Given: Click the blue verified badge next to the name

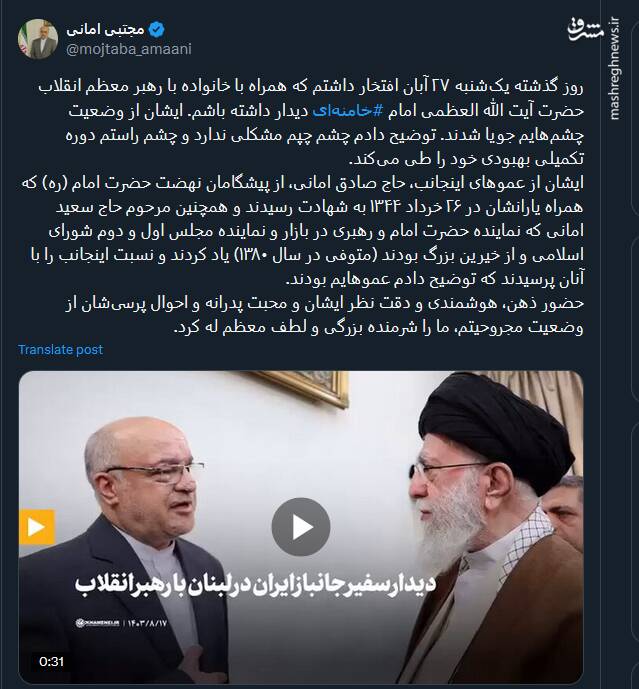Looking at the screenshot, I should coord(156,30).
